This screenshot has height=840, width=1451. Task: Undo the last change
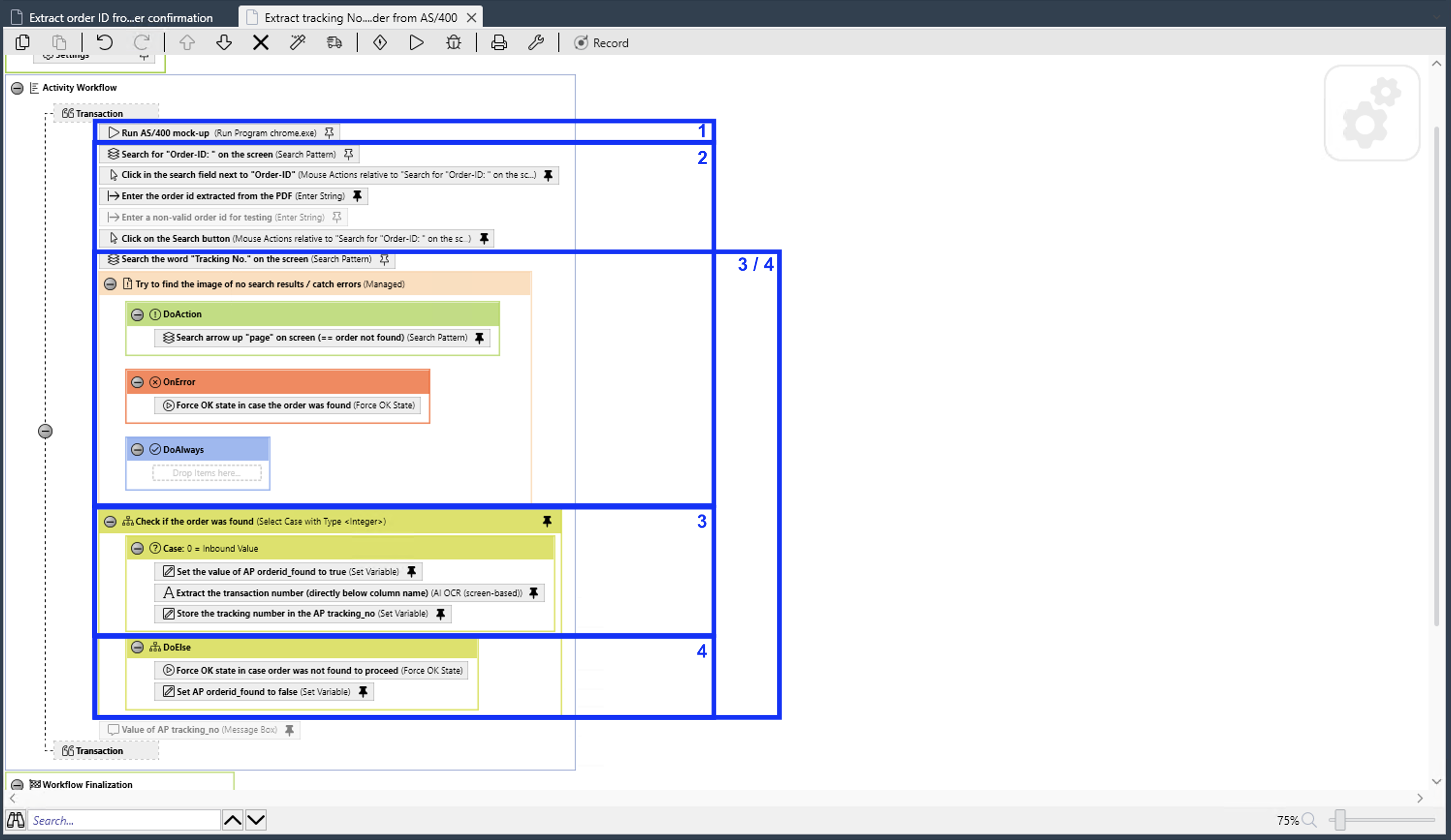[x=104, y=43]
